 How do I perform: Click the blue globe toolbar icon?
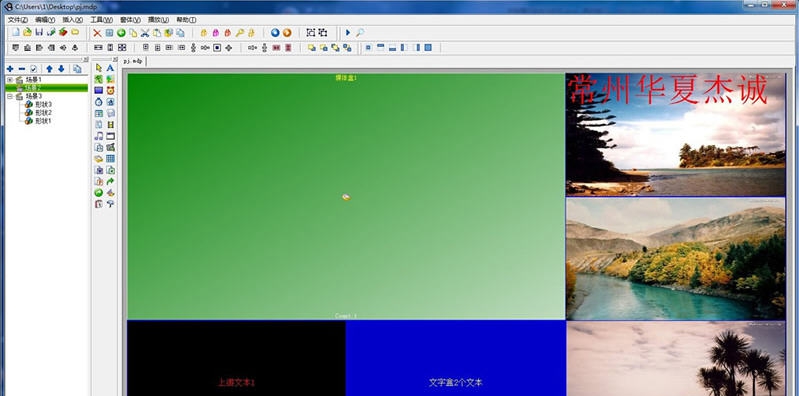275,33
